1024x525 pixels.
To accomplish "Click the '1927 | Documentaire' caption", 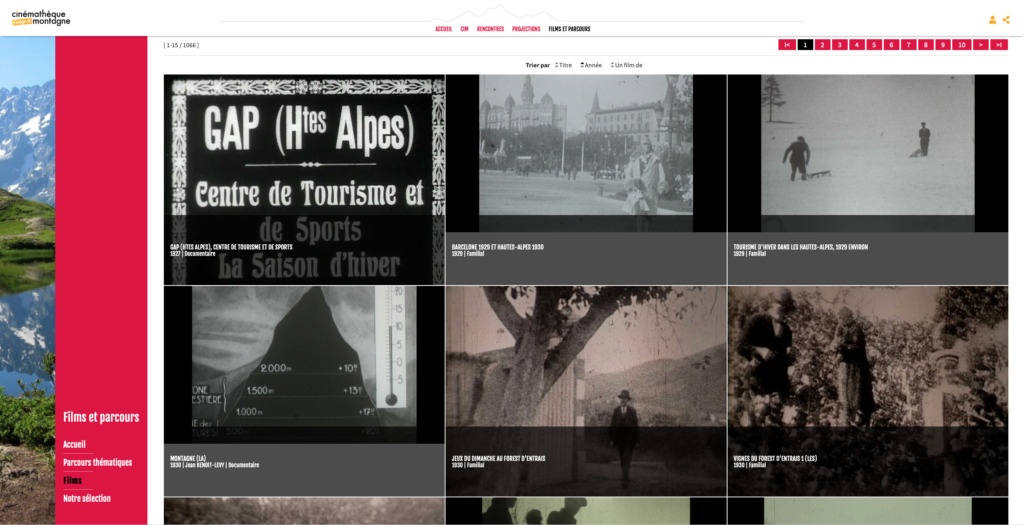I will (193, 253).
